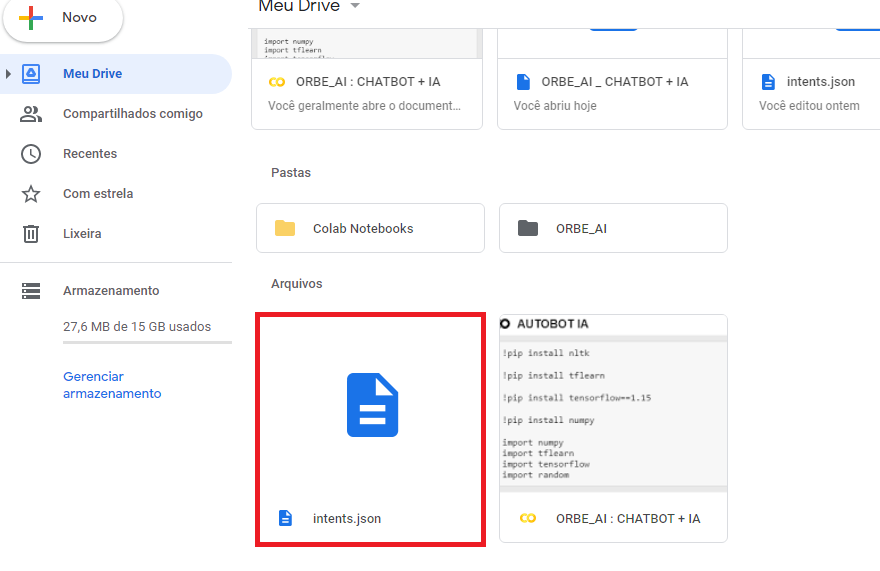Click the Meu Drive sidebar drive icon
This screenshot has width=880, height=571.
tap(31, 74)
